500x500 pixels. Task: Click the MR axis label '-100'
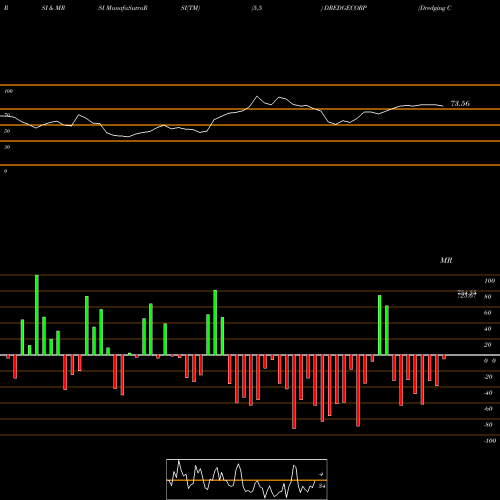[x=490, y=441]
